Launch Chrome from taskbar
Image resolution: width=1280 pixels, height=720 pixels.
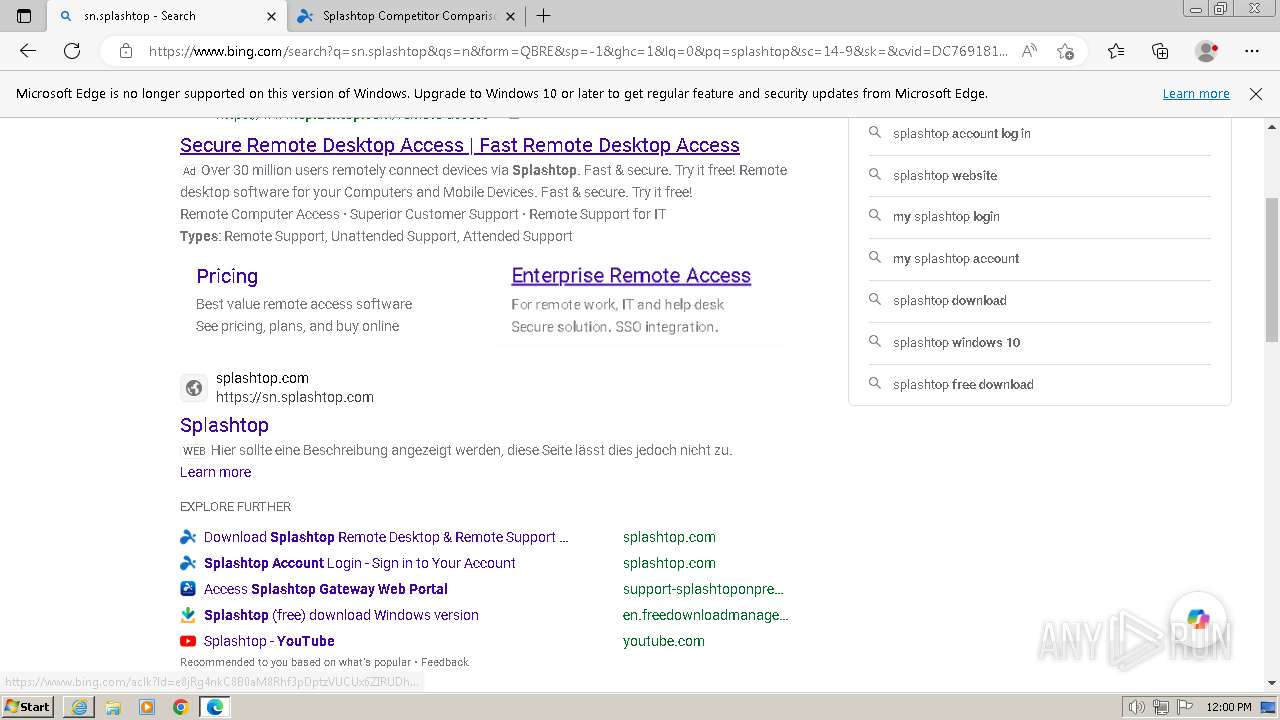[x=181, y=707]
